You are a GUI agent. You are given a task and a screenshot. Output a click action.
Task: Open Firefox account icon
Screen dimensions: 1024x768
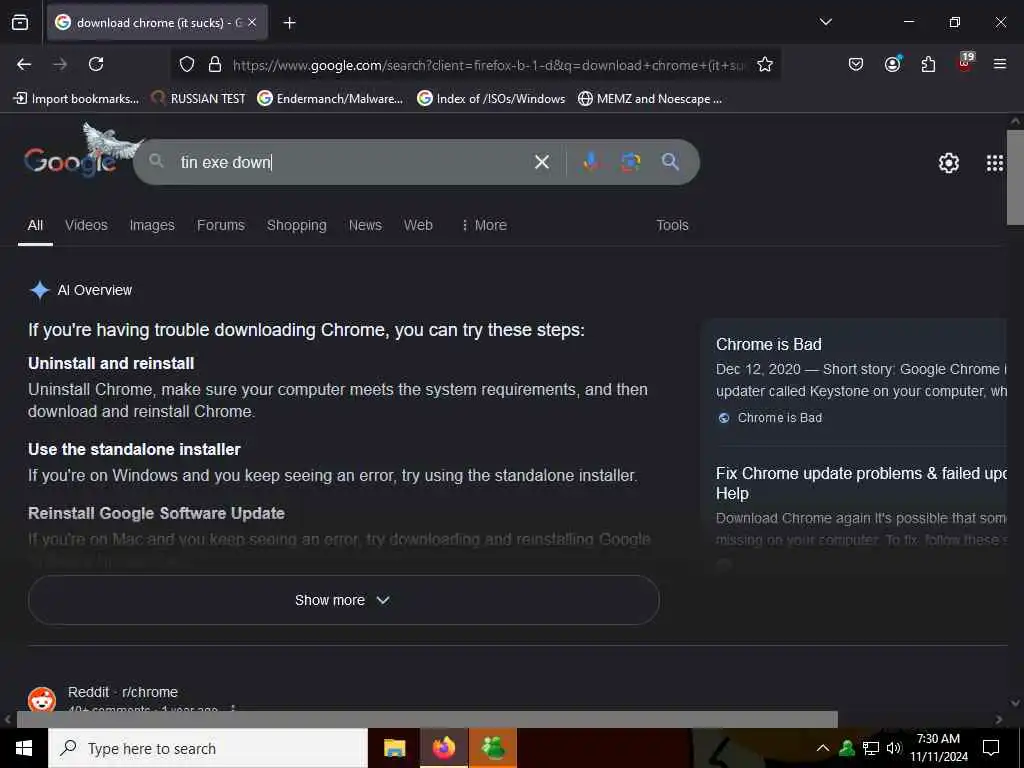[x=892, y=64]
